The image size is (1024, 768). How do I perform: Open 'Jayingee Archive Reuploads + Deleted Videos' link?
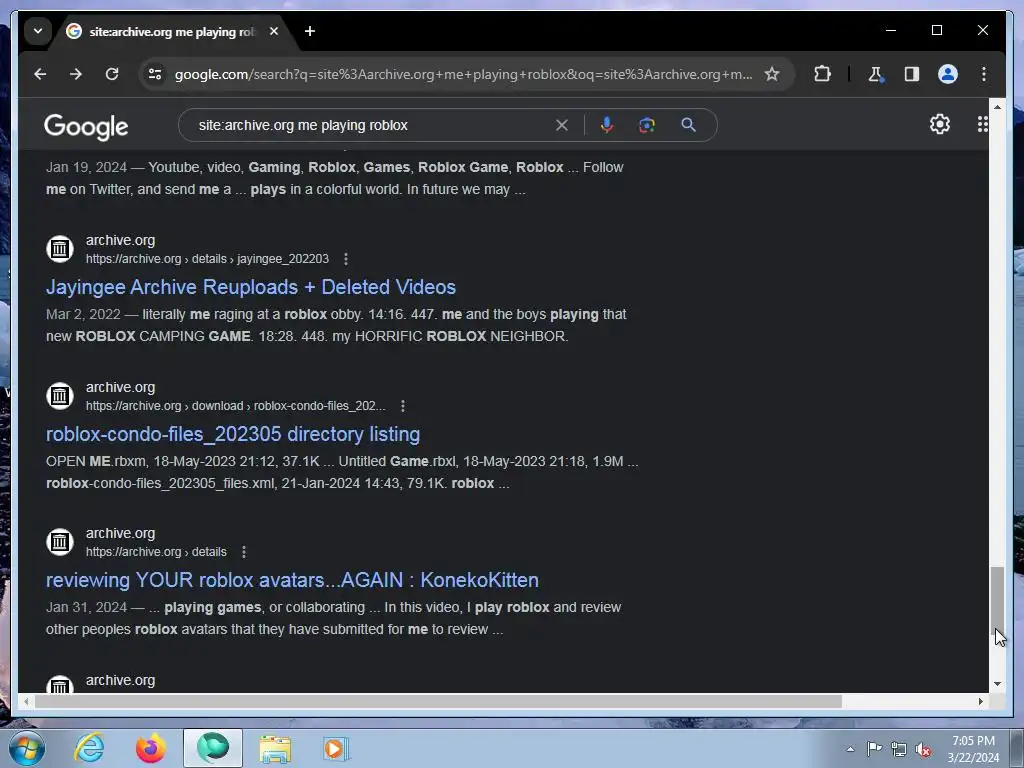click(x=251, y=287)
